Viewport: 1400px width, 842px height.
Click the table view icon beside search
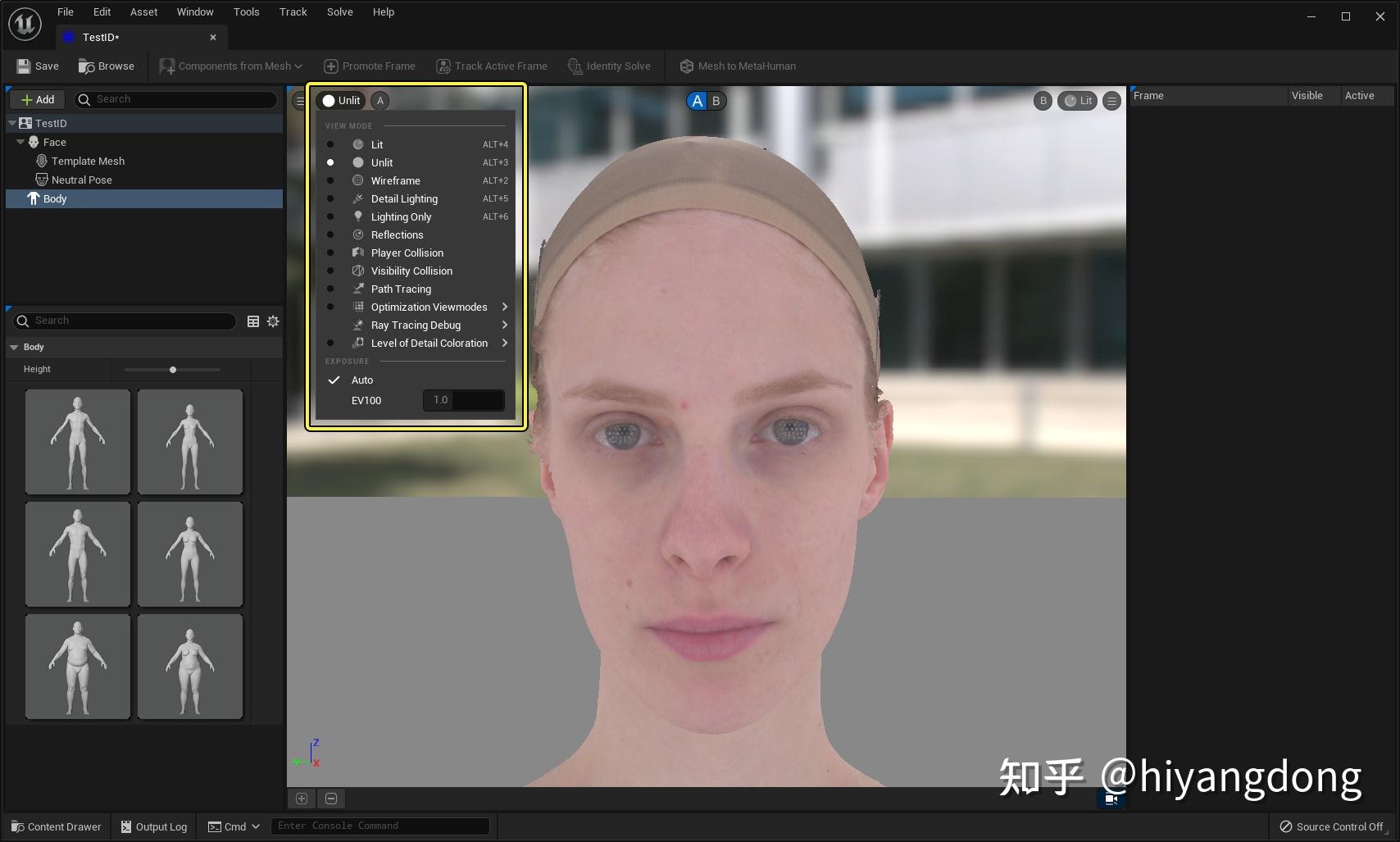[x=253, y=321]
